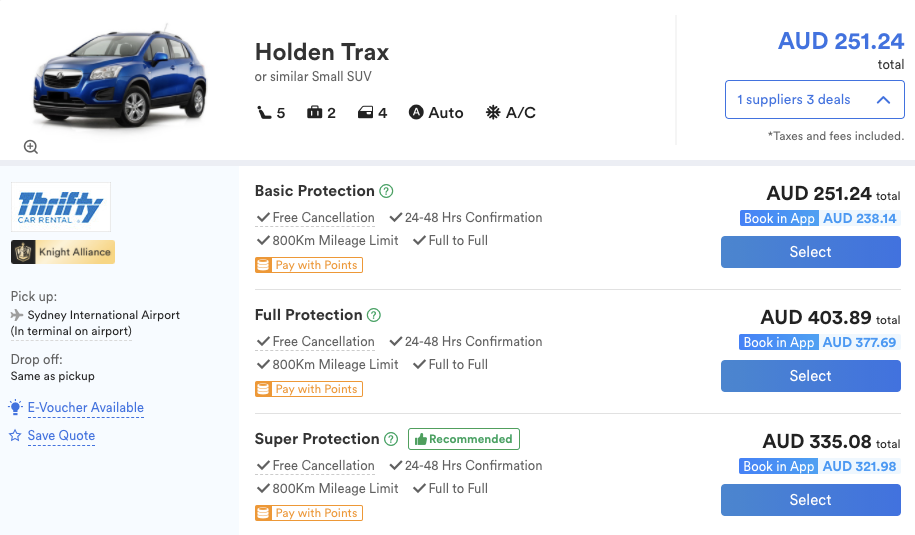Click the Super Protection help icon
This screenshot has width=915, height=535.
coord(391,439)
